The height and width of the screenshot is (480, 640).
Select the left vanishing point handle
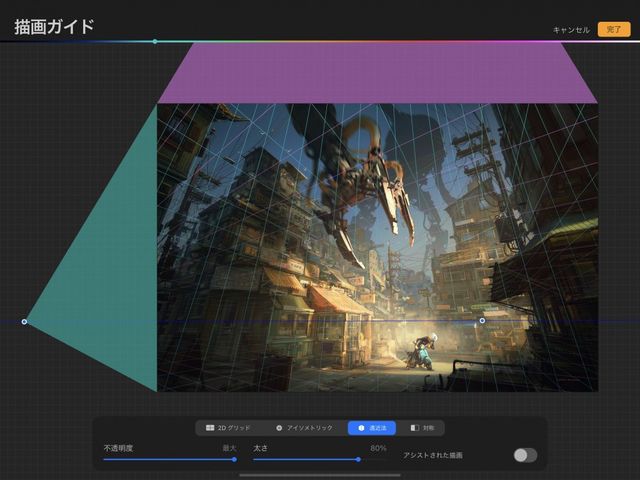pyautogui.click(x=25, y=321)
